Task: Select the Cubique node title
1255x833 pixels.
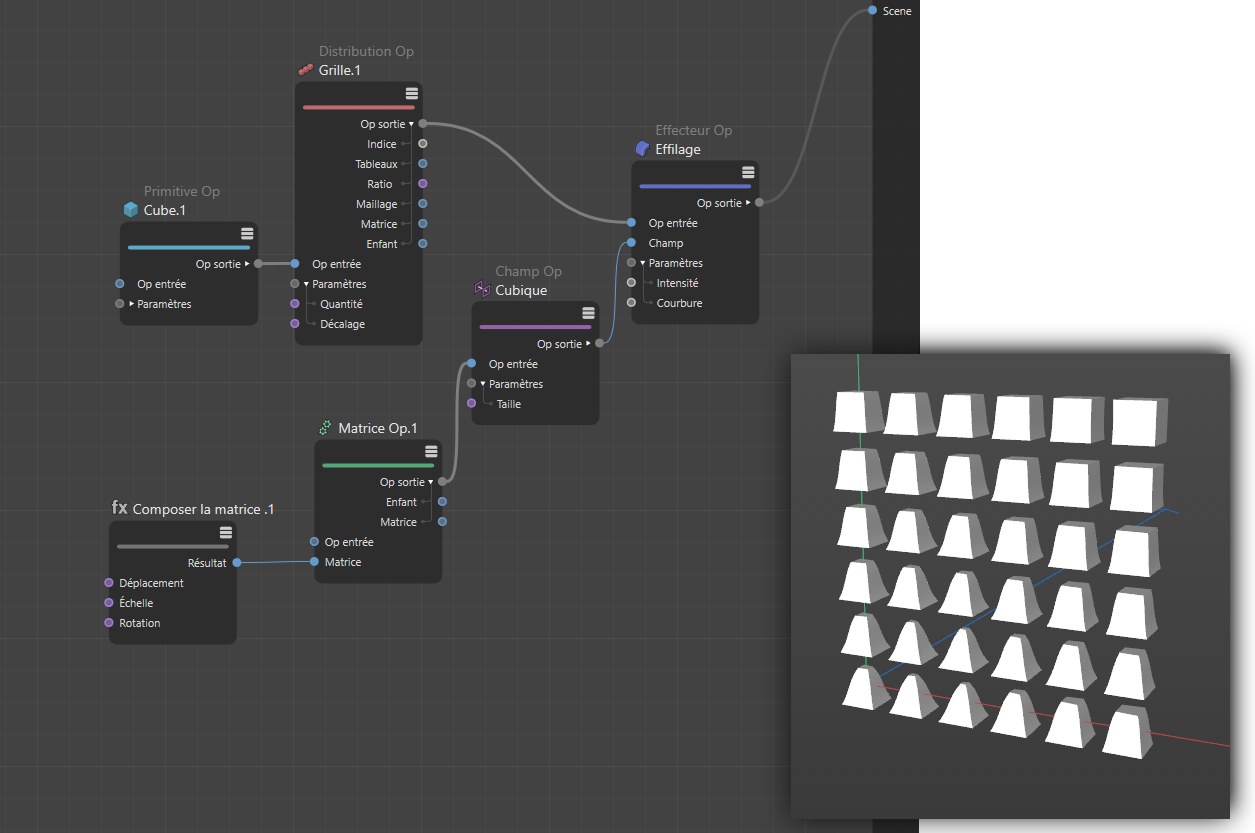Action: [x=521, y=290]
